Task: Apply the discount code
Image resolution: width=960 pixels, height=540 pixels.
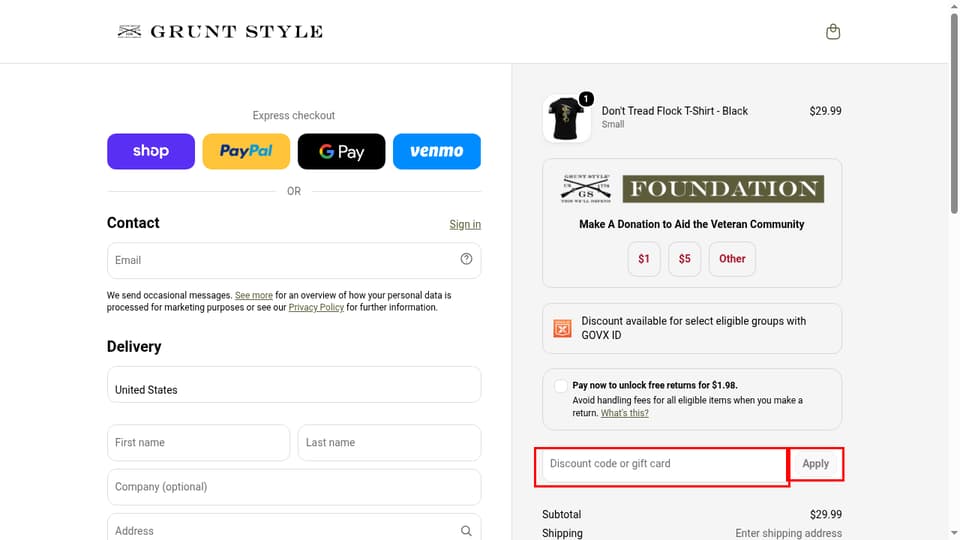Action: 816,464
